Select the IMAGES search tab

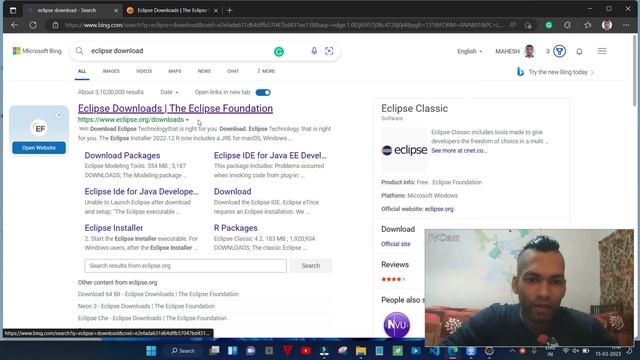[x=111, y=71]
